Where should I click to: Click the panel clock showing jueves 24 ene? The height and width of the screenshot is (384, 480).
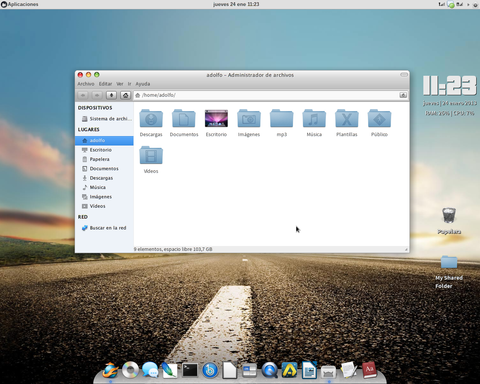236,4
